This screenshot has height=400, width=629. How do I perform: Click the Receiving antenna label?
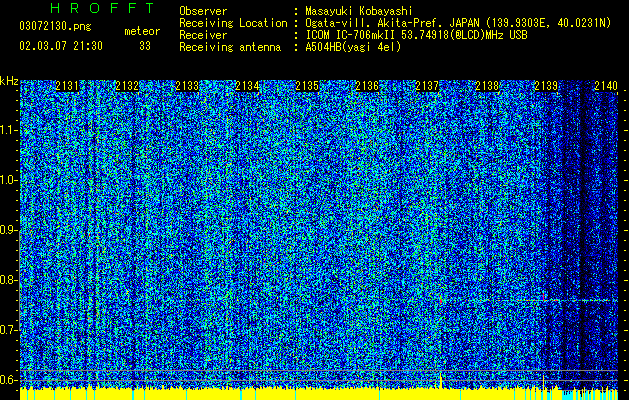coord(230,47)
